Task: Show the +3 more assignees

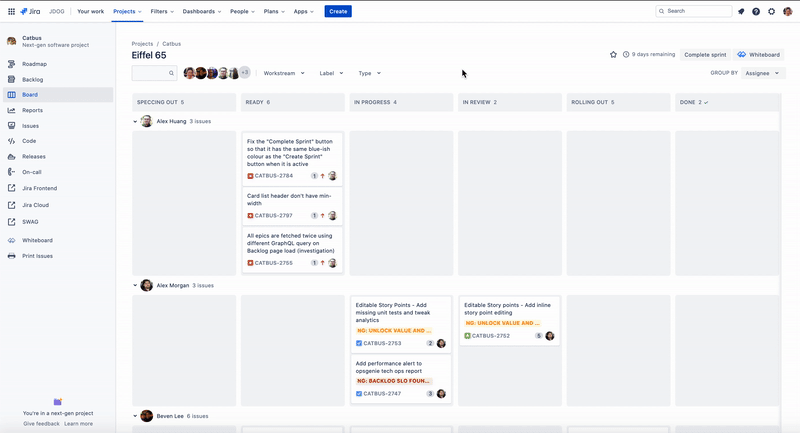Action: 245,72
